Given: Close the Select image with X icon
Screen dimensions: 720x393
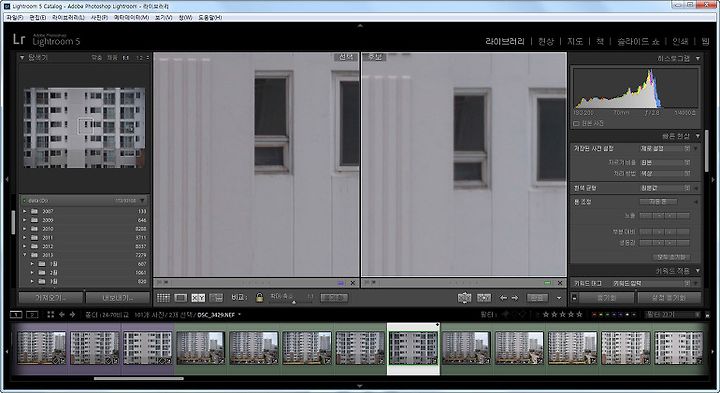Looking at the screenshot, I should tap(353, 283).
